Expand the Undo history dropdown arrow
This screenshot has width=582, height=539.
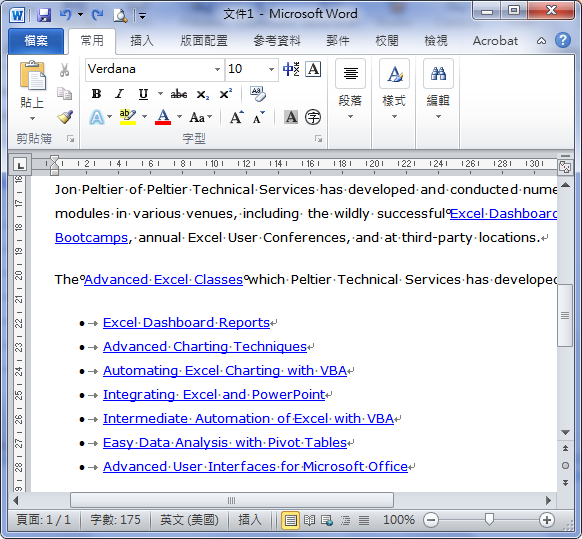coord(80,15)
